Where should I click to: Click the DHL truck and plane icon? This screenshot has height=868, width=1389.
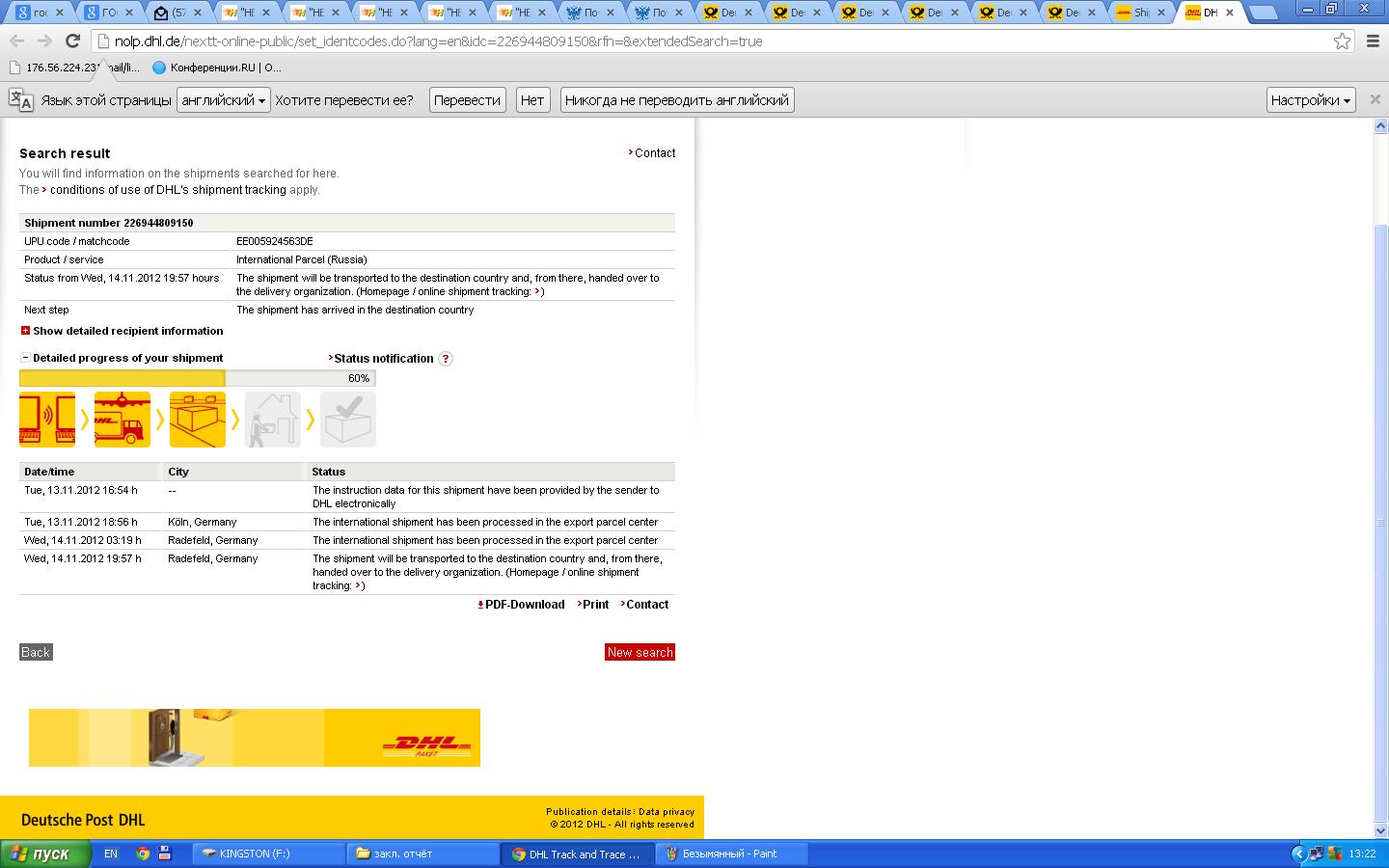[x=123, y=420]
